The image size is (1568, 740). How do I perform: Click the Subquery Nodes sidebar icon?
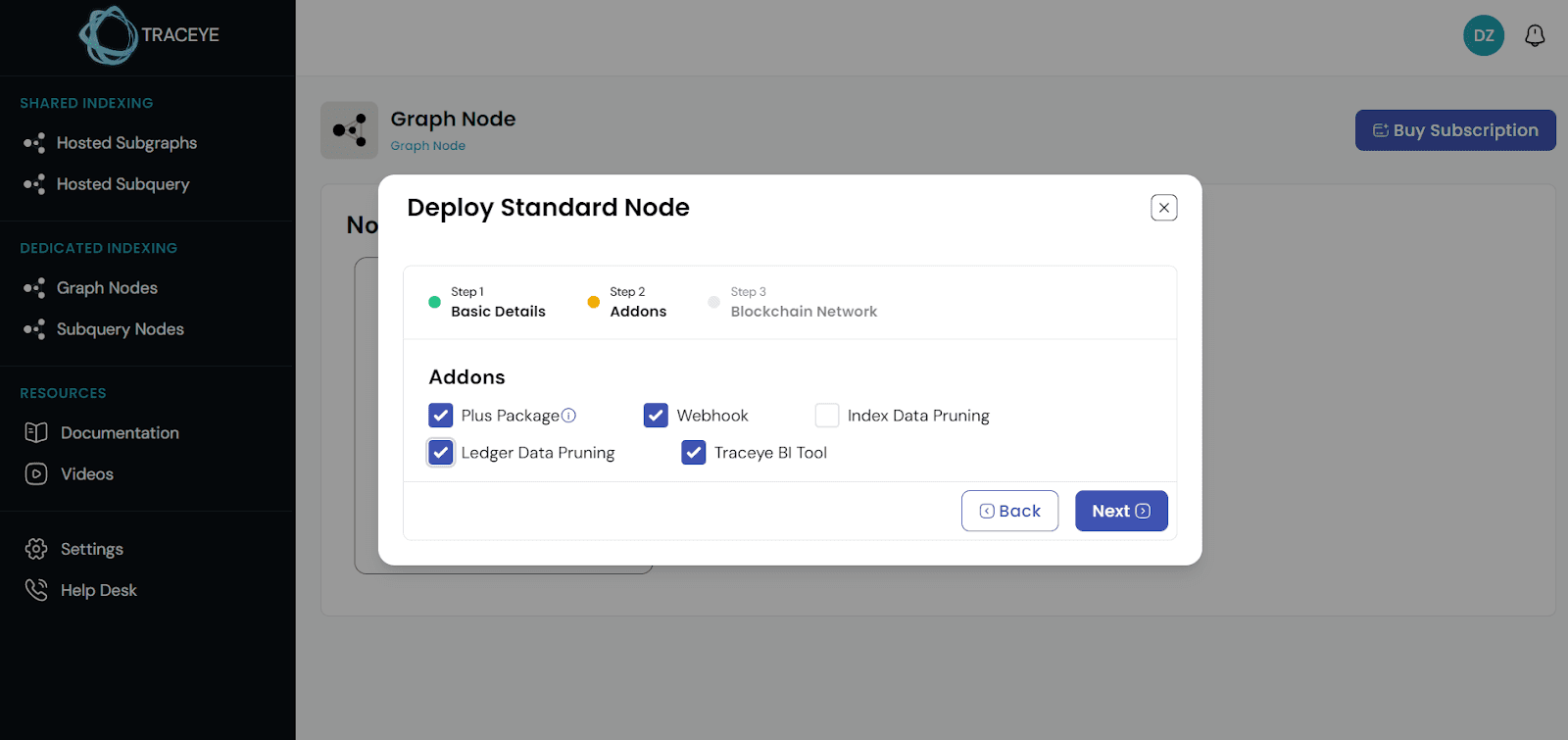[x=34, y=329]
